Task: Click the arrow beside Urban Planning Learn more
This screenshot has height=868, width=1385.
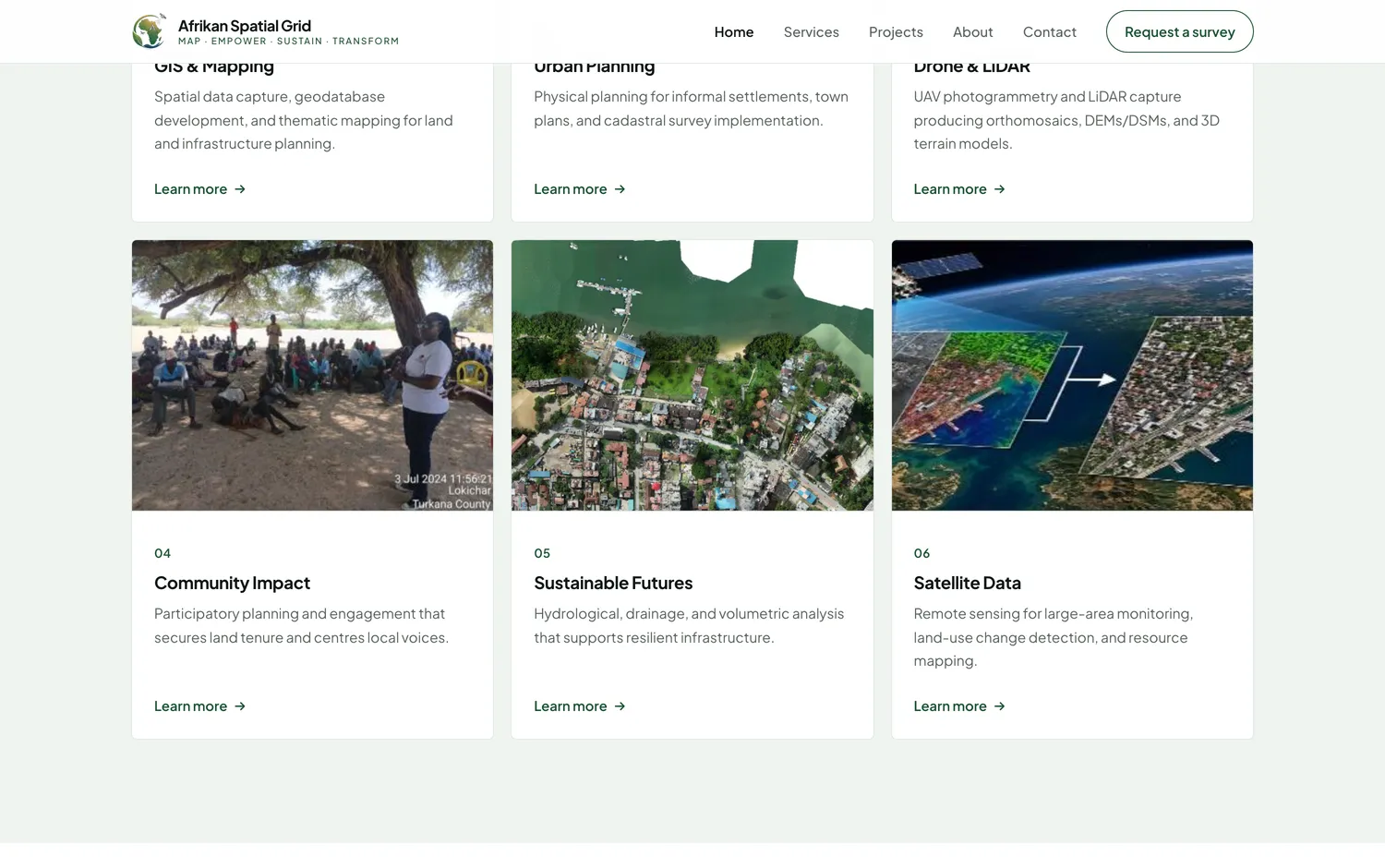Action: [x=620, y=189]
